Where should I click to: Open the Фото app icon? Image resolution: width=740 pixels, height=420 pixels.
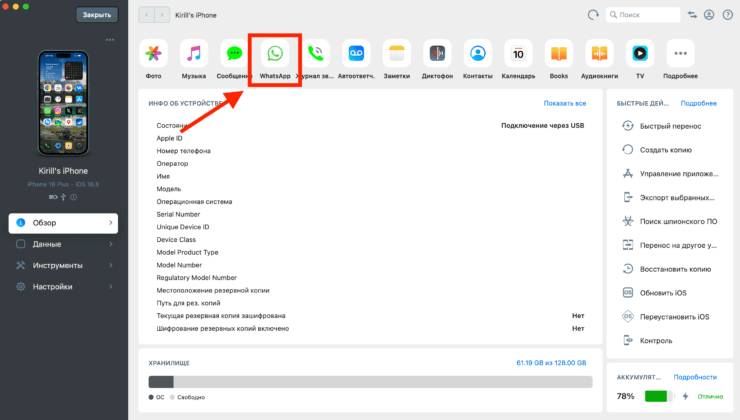coord(152,54)
